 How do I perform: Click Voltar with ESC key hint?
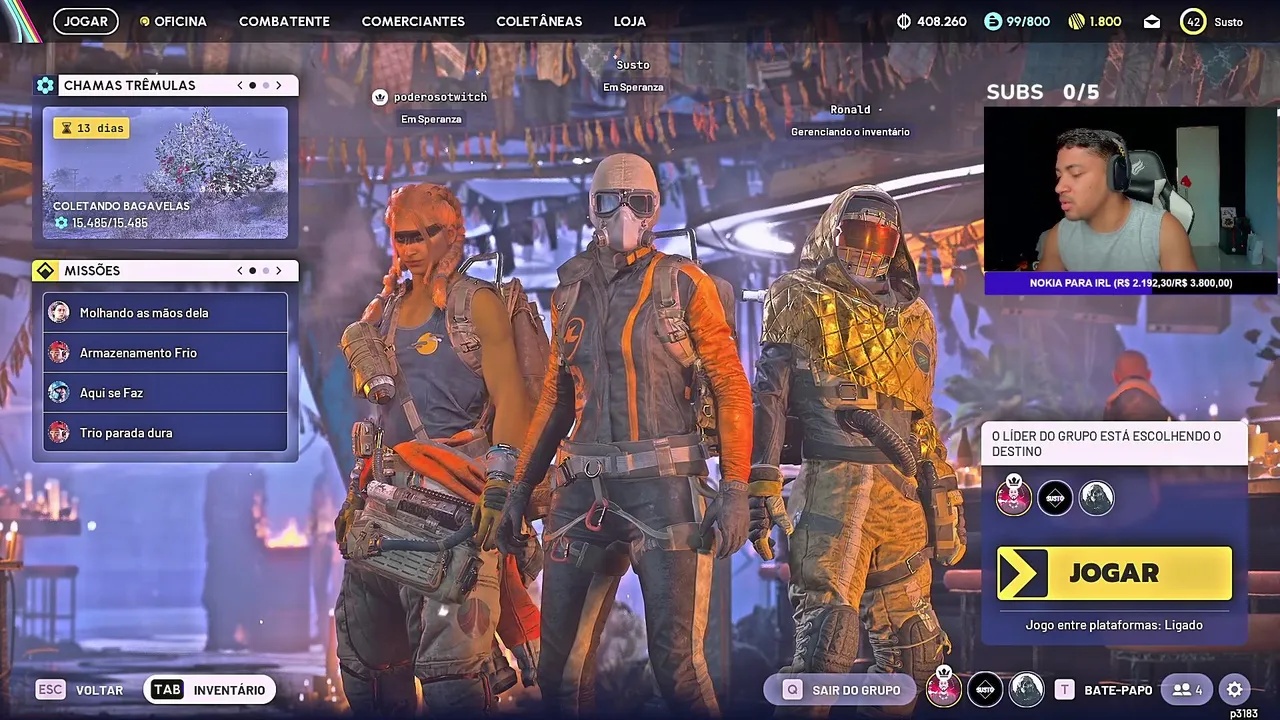[x=80, y=690]
